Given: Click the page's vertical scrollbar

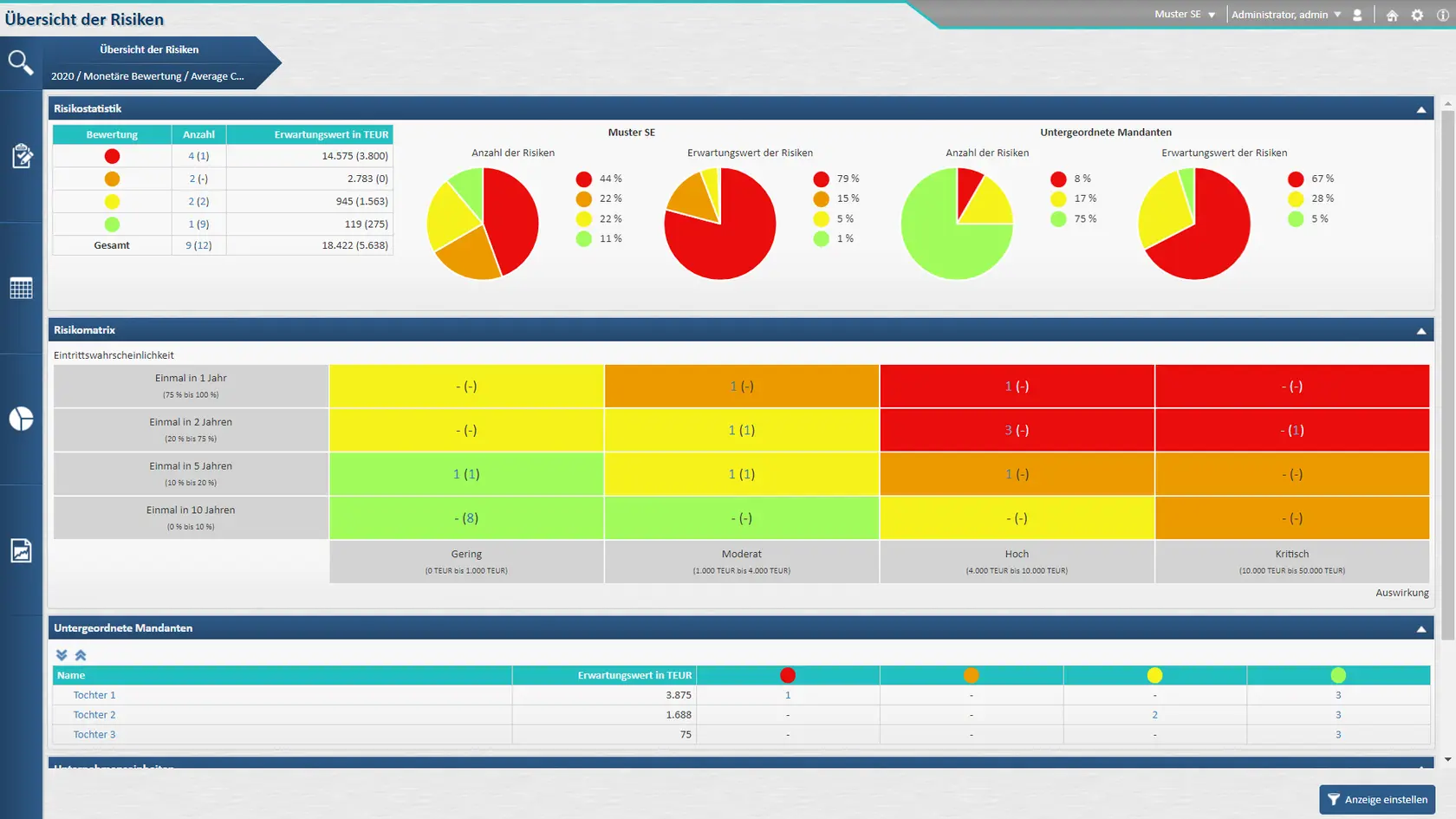Looking at the screenshot, I should point(1447,373).
